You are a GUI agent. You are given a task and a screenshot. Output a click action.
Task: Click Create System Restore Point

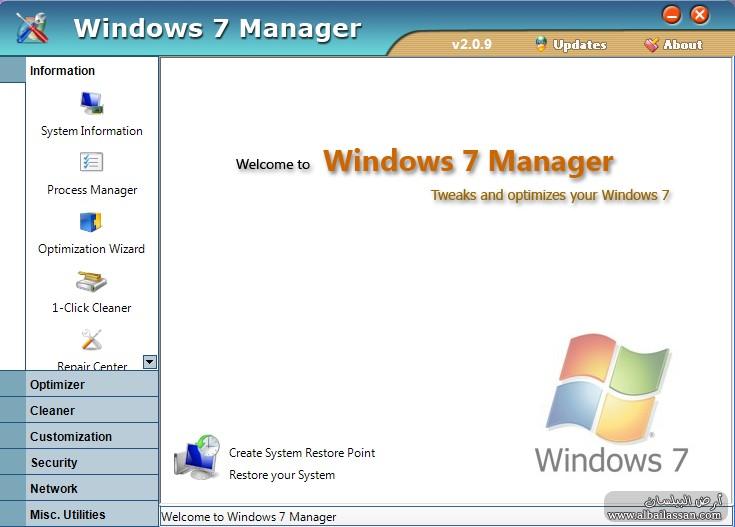click(x=302, y=453)
